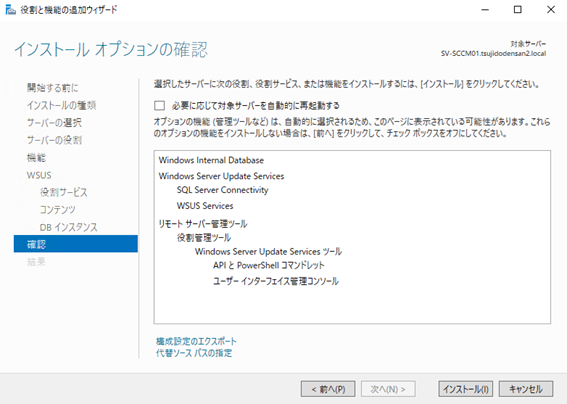This screenshot has height=404, width=567.
Task: Click server name SV-SCCM01.tsujidodensan2.local
Action: (x=493, y=54)
